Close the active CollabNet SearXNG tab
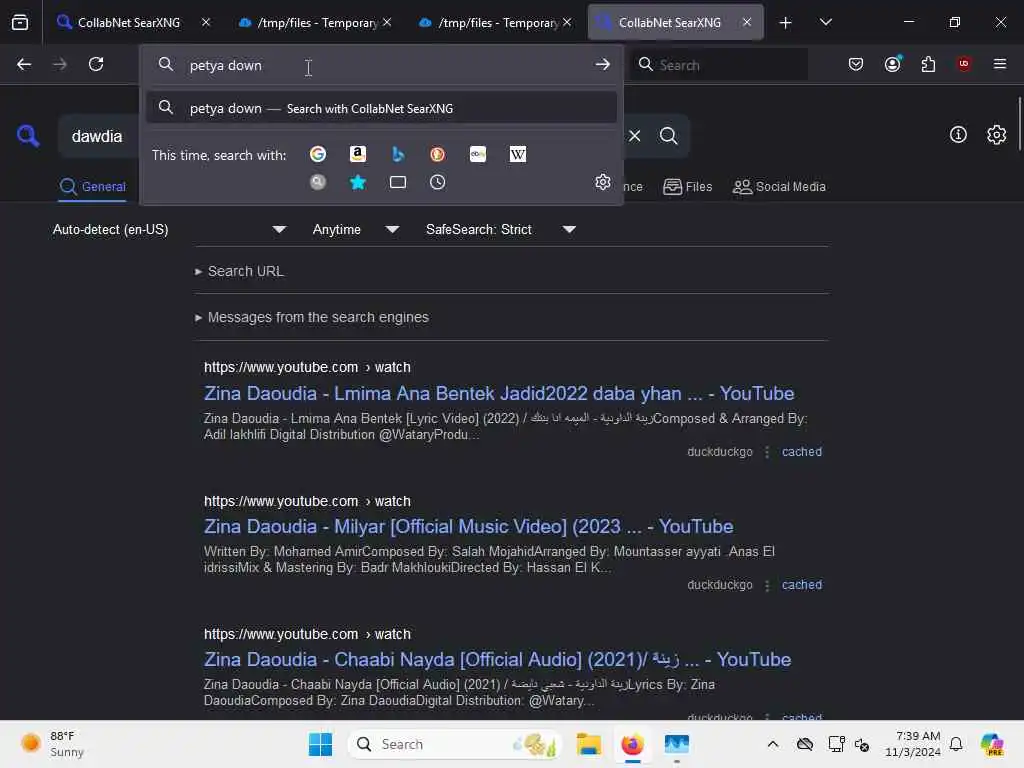 tap(746, 22)
